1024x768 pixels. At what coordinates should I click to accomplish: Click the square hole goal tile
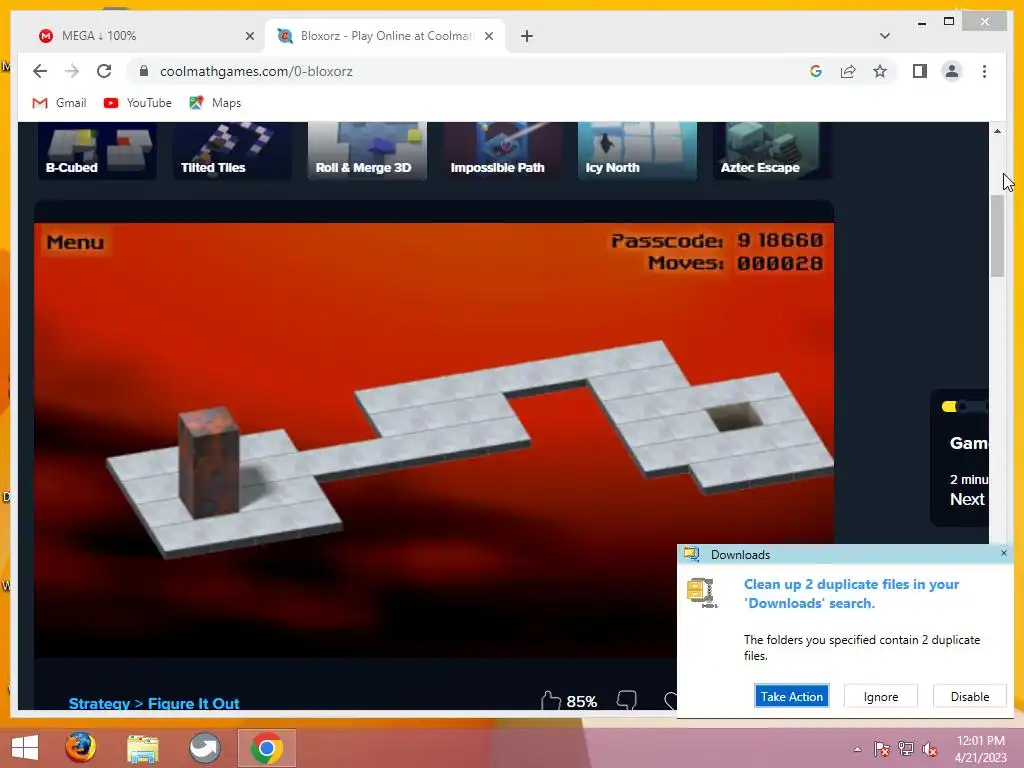point(735,417)
